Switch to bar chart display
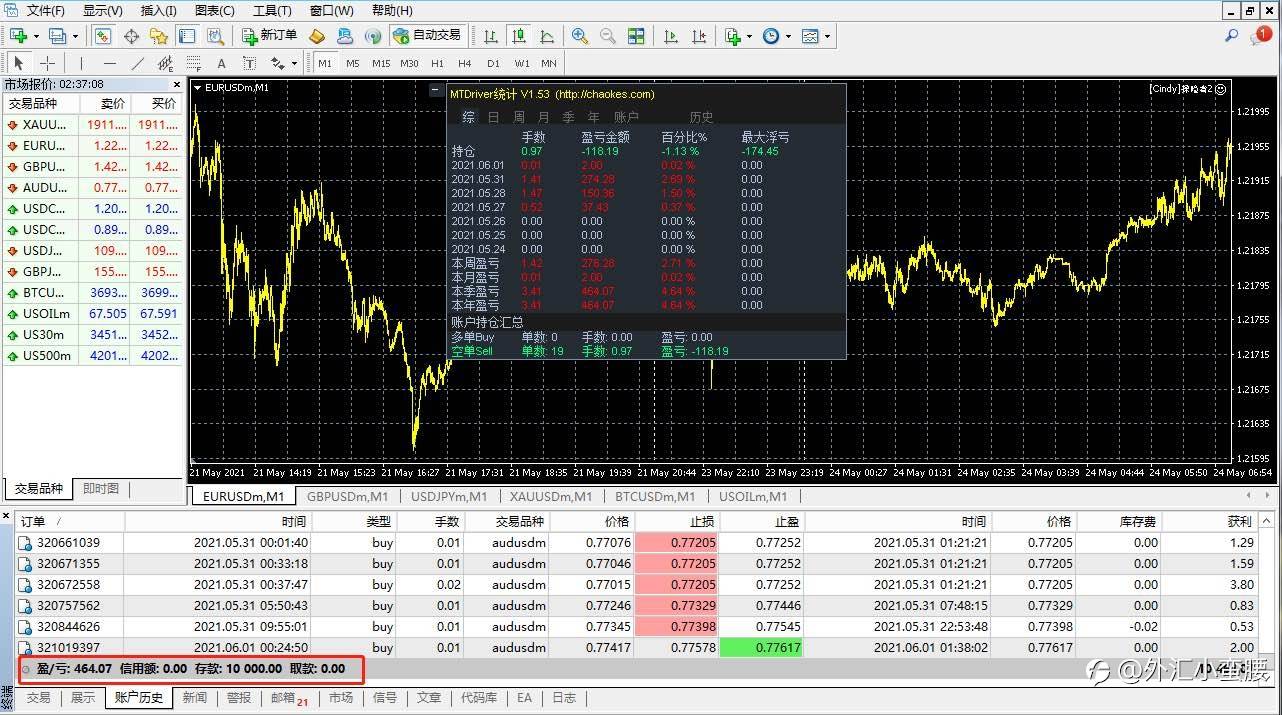 click(x=491, y=36)
